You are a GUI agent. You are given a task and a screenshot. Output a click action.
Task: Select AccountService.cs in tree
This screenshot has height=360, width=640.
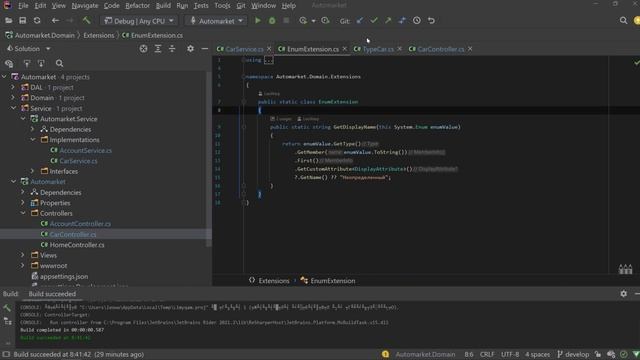tap(86, 150)
